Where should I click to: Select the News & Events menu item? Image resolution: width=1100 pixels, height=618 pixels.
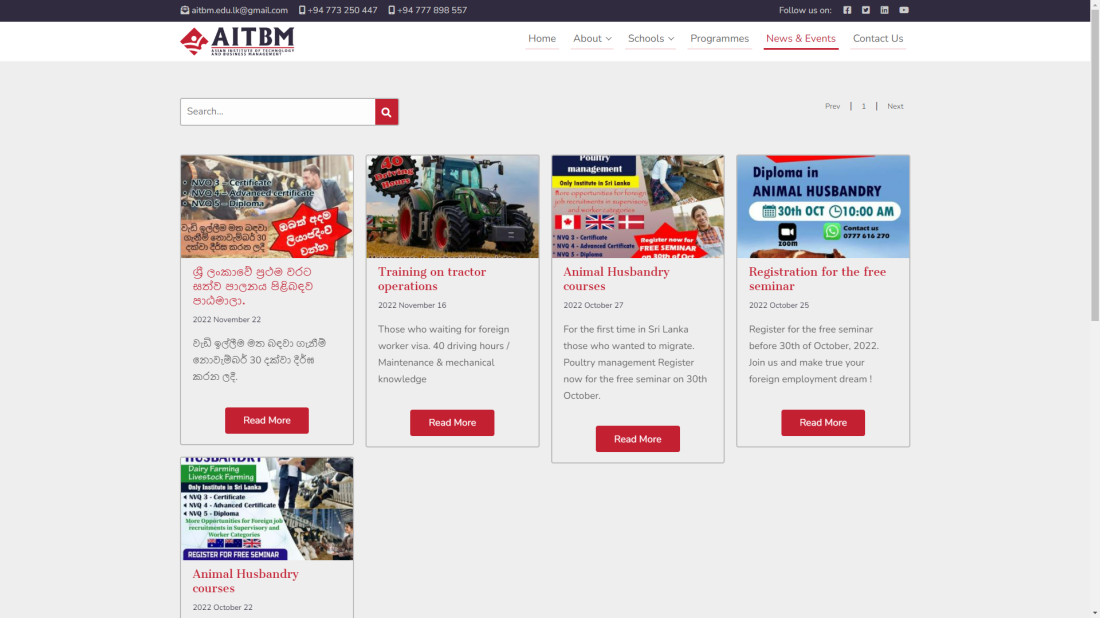[800, 39]
